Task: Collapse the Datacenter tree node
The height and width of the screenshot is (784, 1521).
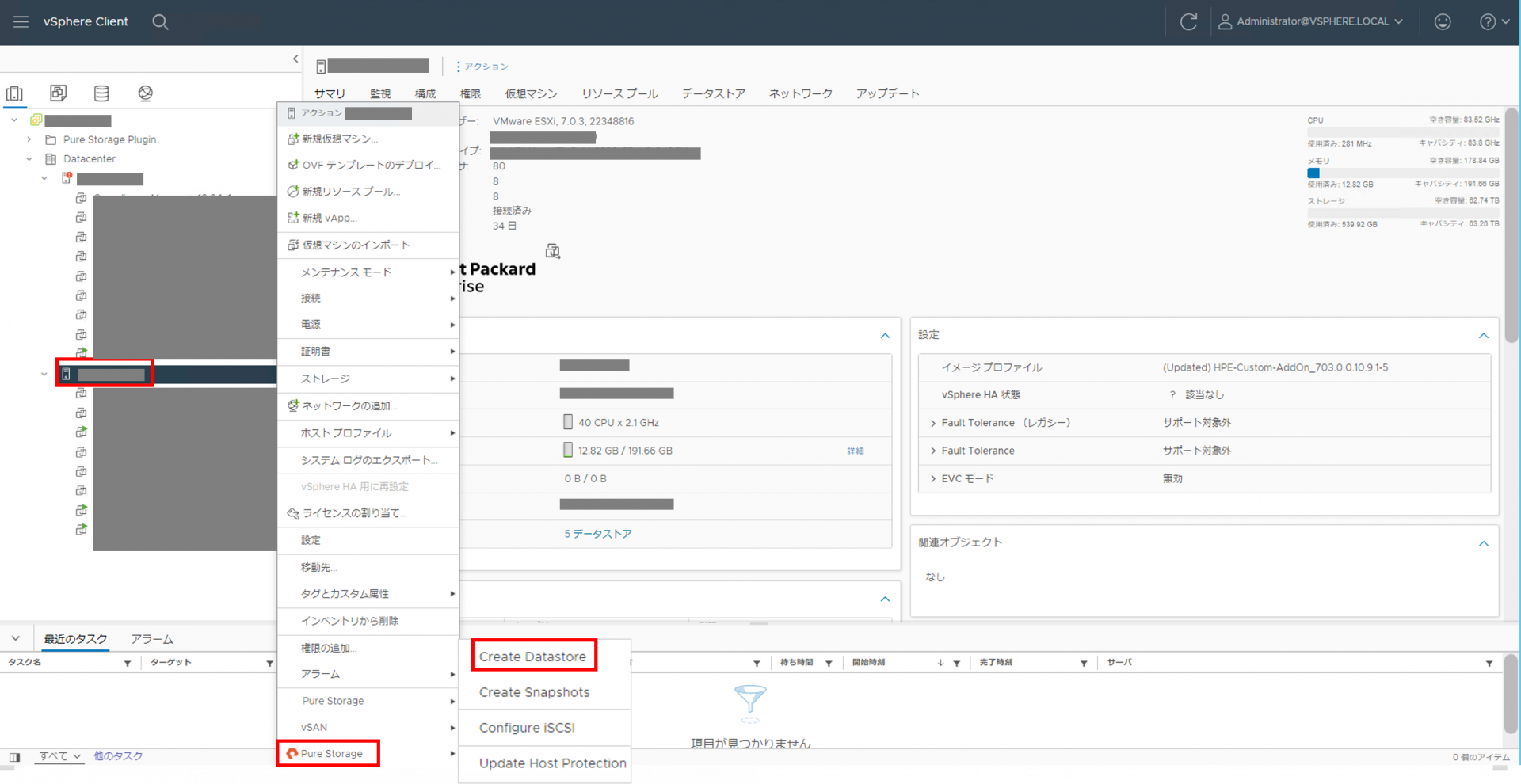Action: (29, 159)
